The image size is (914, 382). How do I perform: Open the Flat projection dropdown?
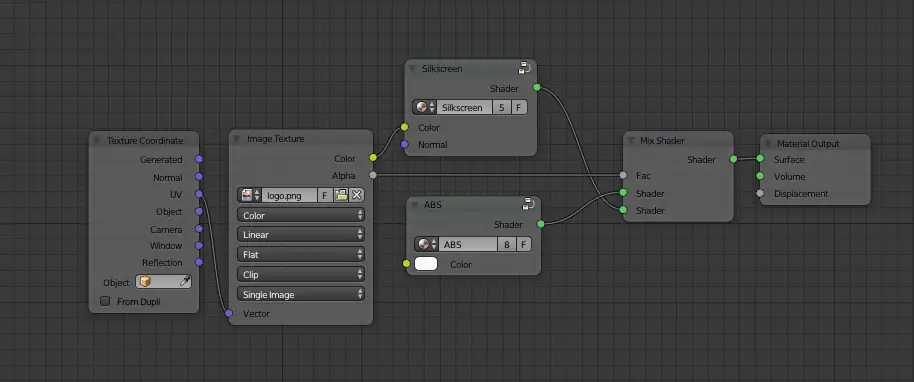(x=301, y=255)
